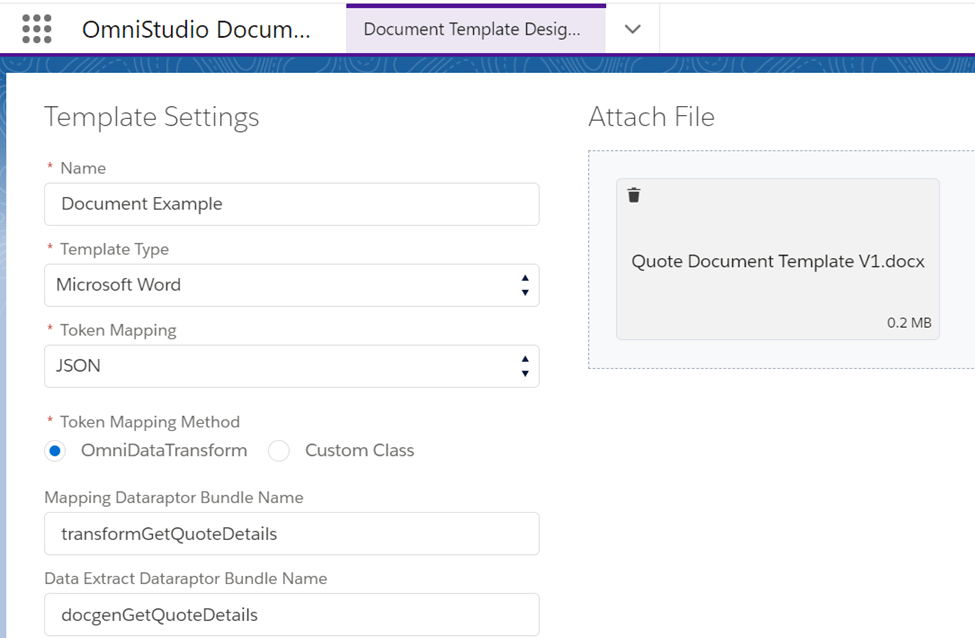
Task: Expand the chevron next to the tab
Action: click(x=632, y=29)
